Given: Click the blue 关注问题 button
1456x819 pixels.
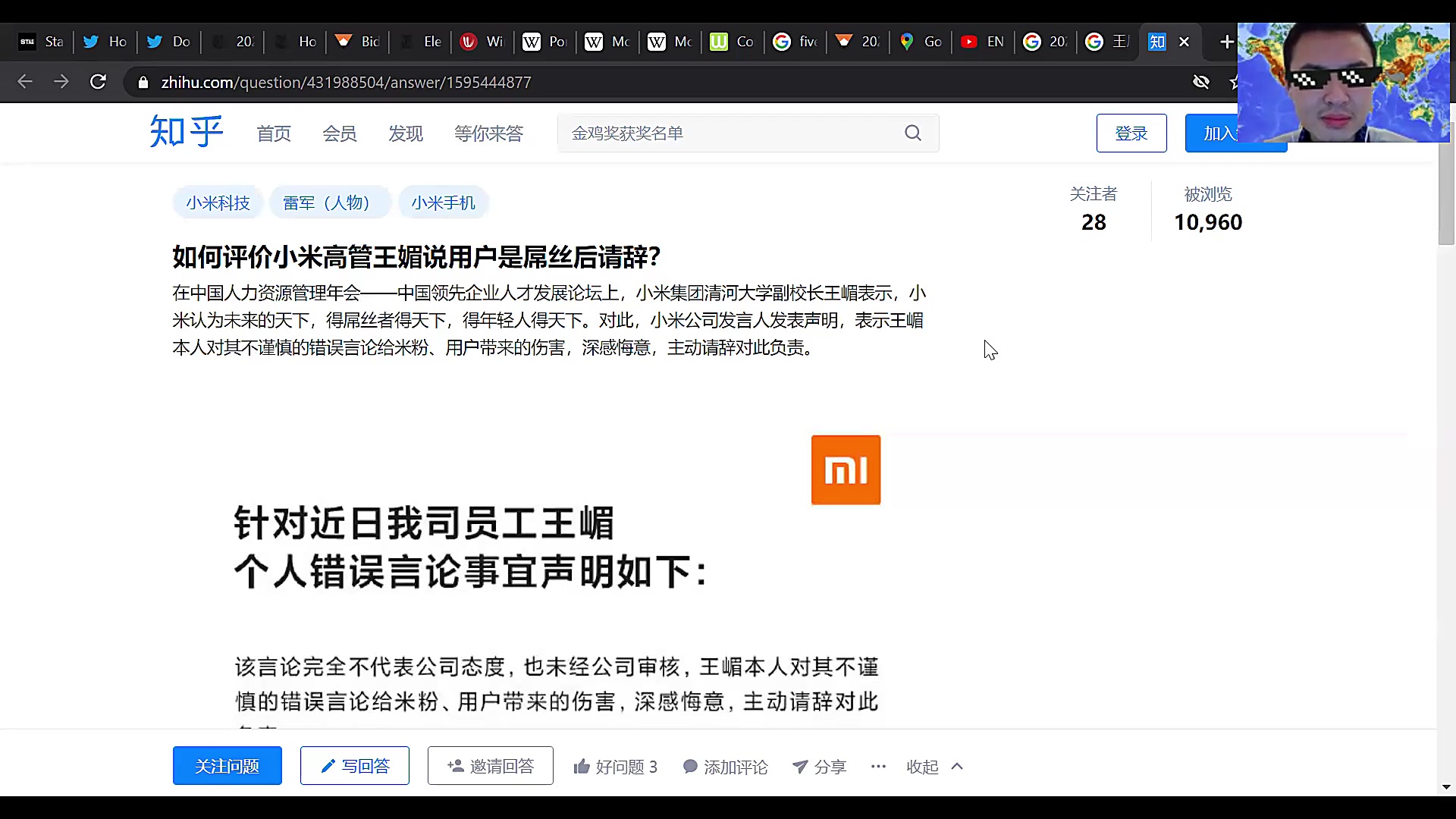Looking at the screenshot, I should [227, 766].
